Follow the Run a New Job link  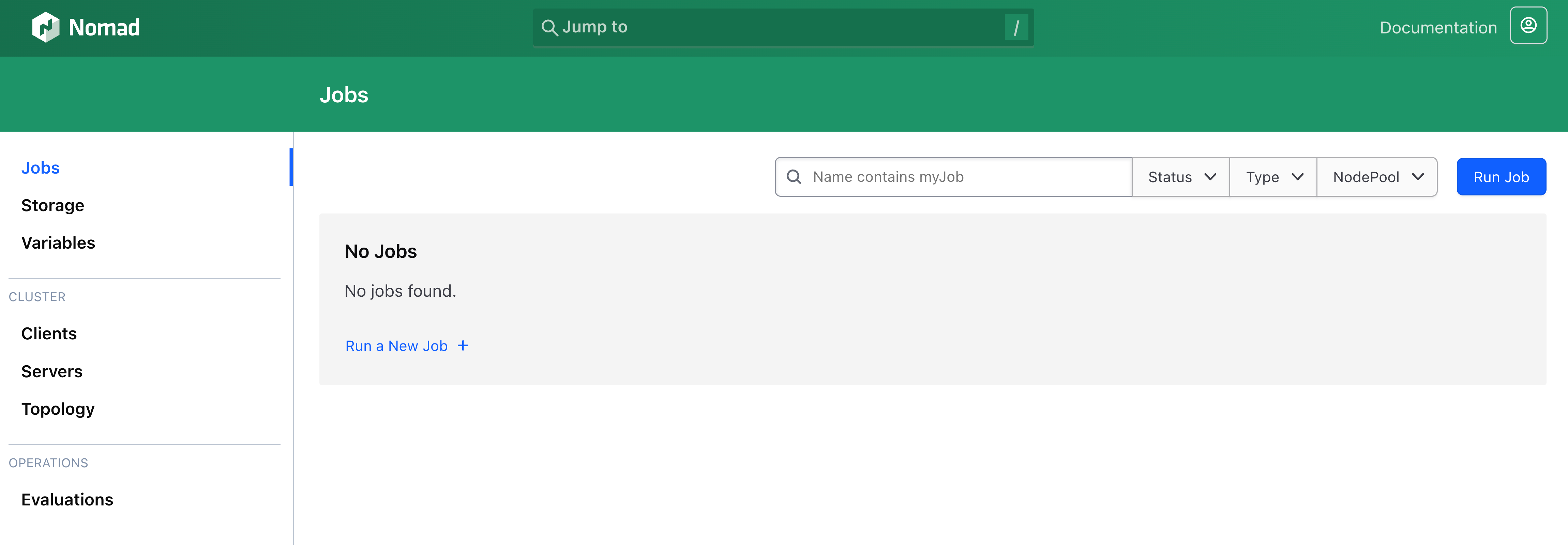click(396, 346)
